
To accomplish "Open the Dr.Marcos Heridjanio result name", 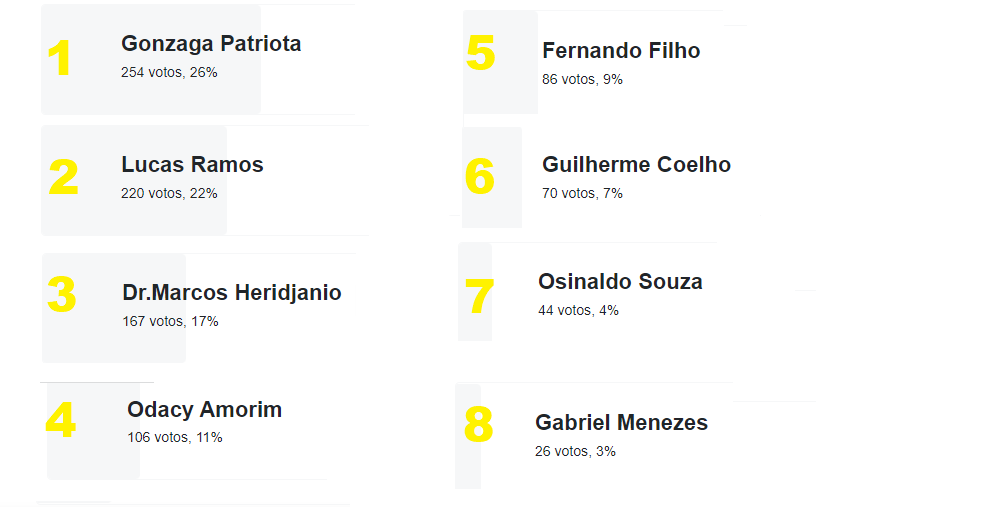I will pos(231,293).
